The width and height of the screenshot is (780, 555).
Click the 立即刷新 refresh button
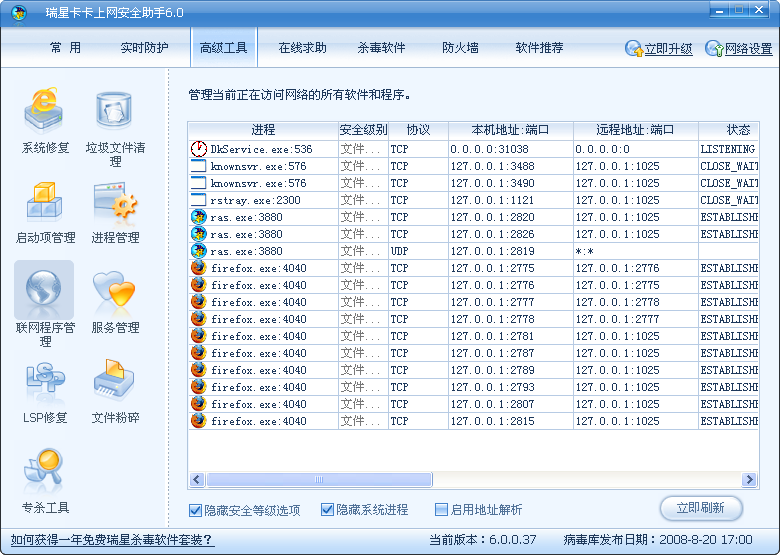(700, 508)
